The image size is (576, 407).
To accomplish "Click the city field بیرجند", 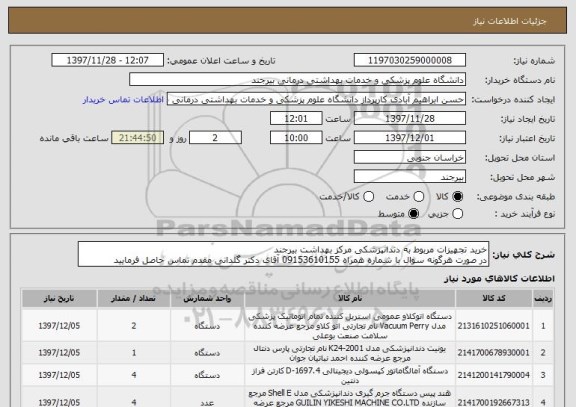I will 410,177.
